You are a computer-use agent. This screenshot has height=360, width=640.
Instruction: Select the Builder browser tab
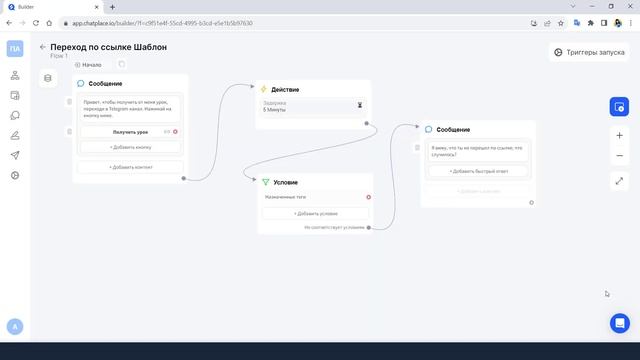[x=53, y=7]
